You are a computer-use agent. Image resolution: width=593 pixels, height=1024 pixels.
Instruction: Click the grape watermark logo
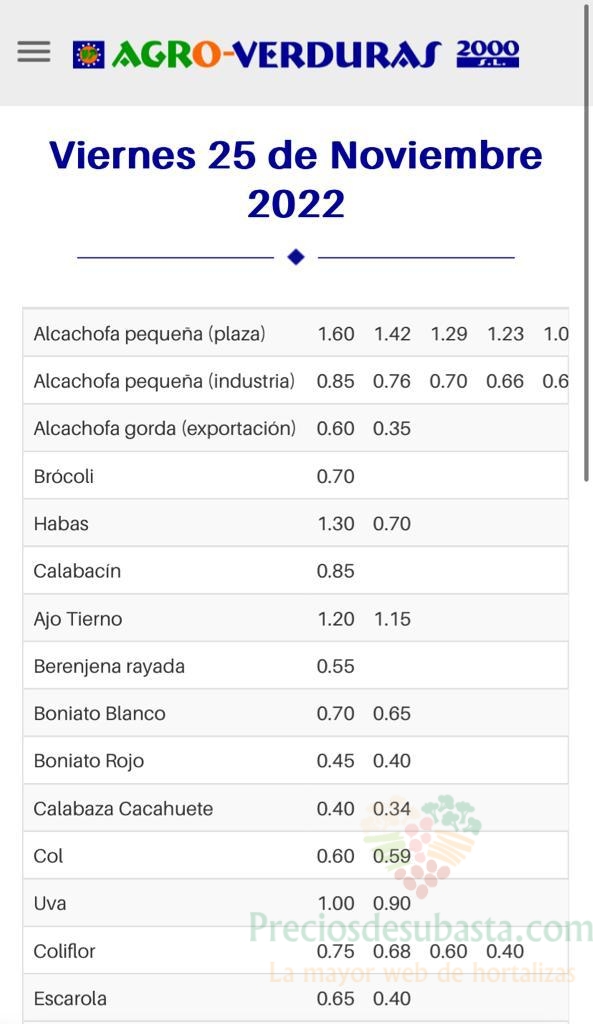[x=421, y=845]
